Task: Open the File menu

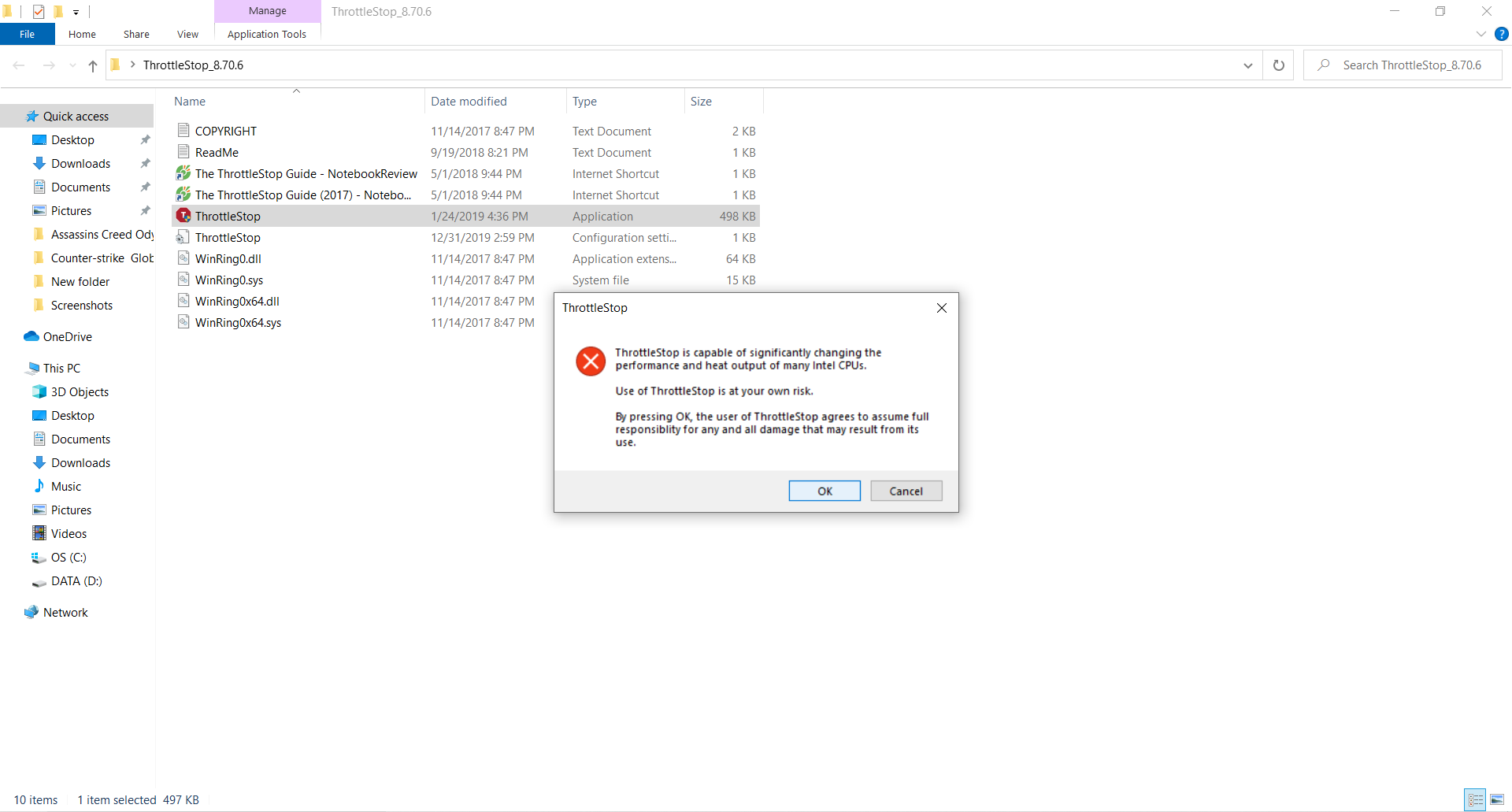Action: (x=28, y=34)
